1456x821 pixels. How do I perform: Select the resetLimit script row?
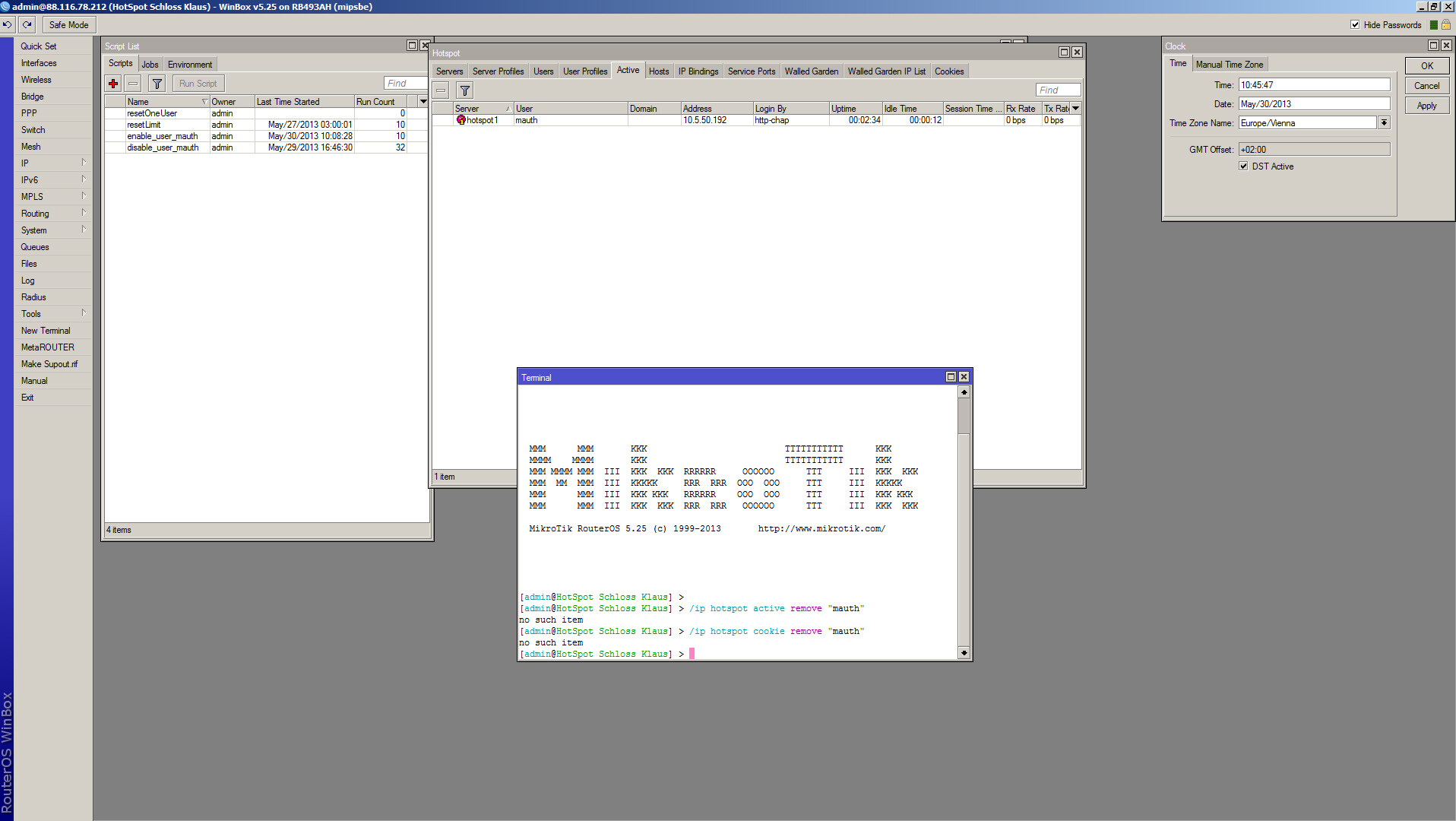pos(266,125)
